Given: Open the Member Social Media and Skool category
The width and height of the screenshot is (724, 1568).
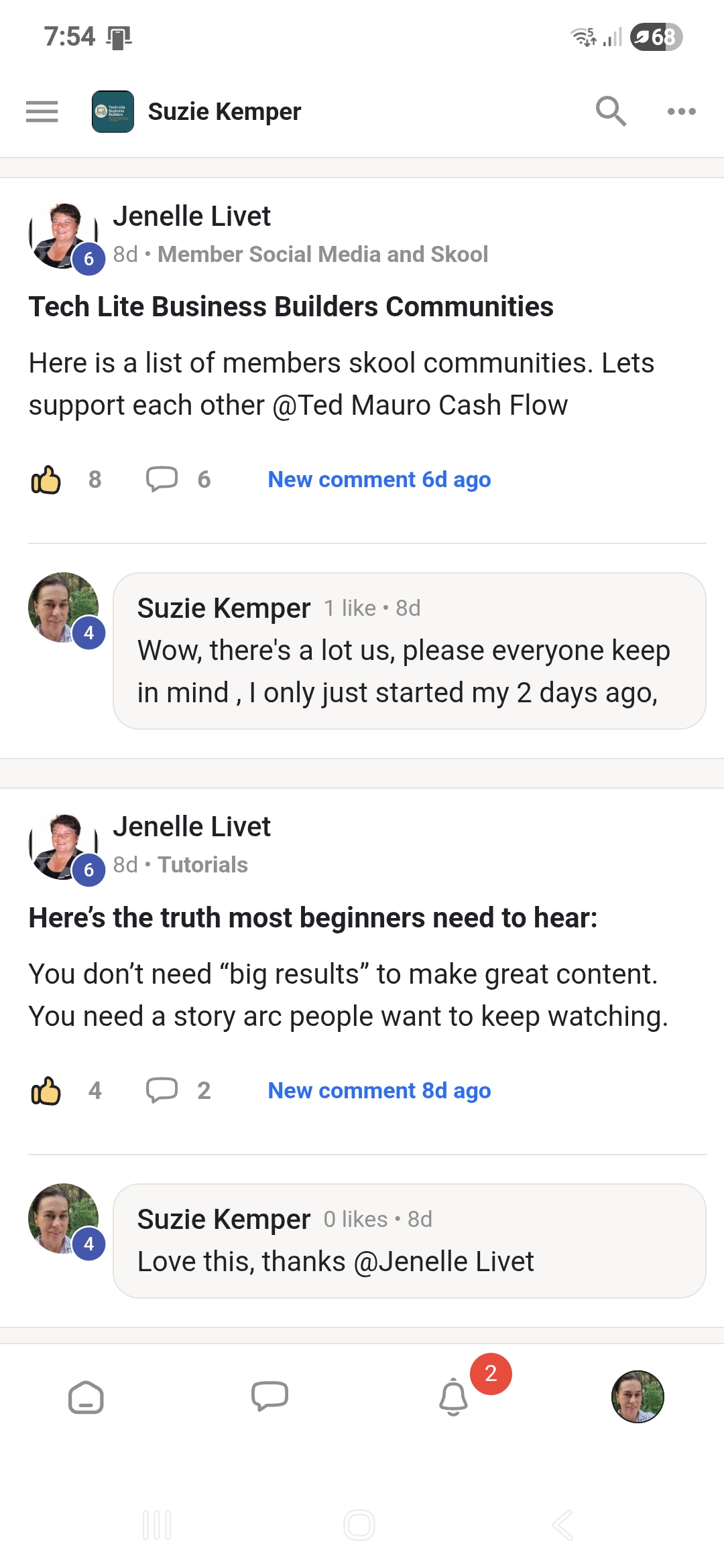Looking at the screenshot, I should click(x=322, y=255).
